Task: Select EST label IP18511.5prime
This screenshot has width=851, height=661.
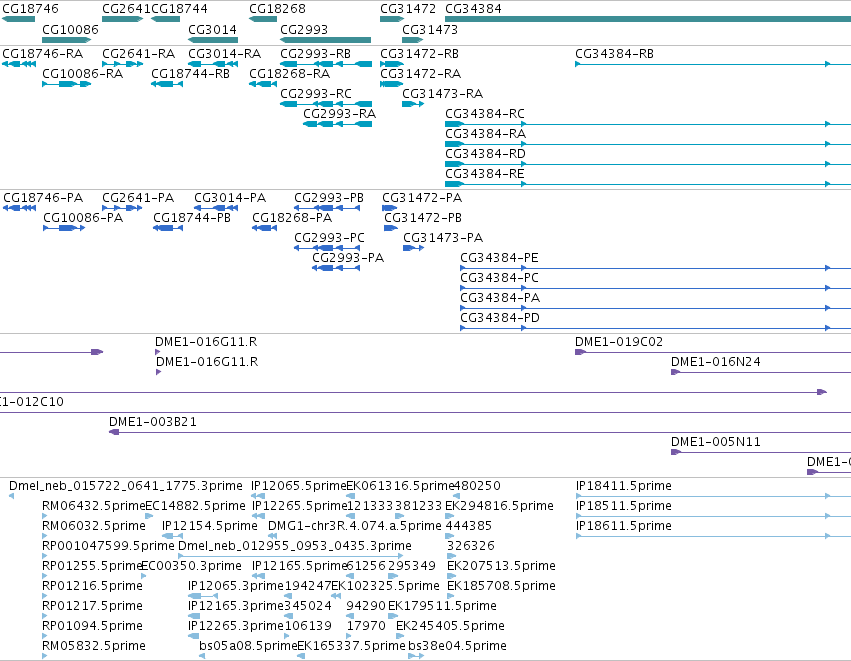Action: point(624,507)
